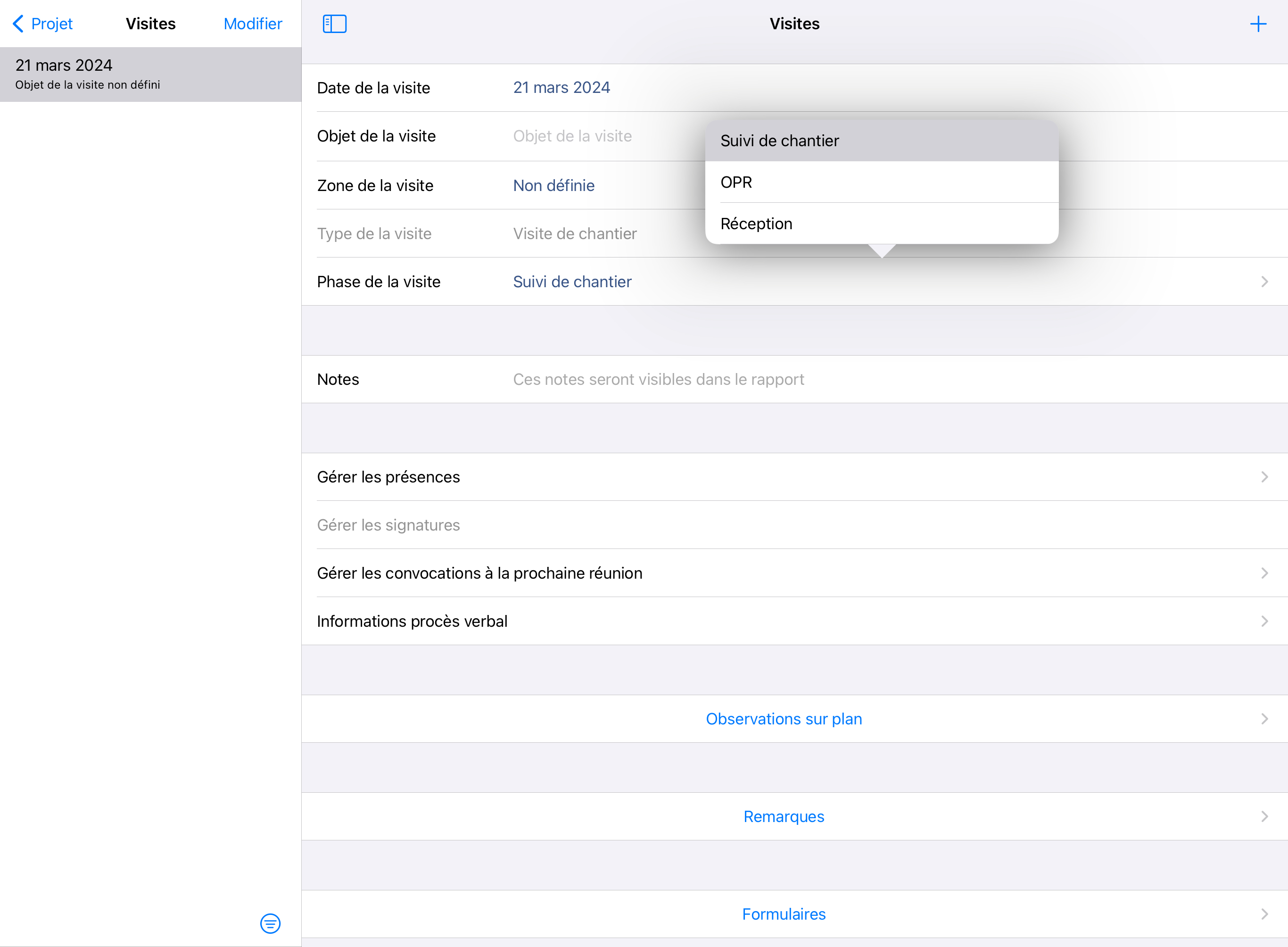
Task: Go back to Projet
Action: [x=43, y=24]
